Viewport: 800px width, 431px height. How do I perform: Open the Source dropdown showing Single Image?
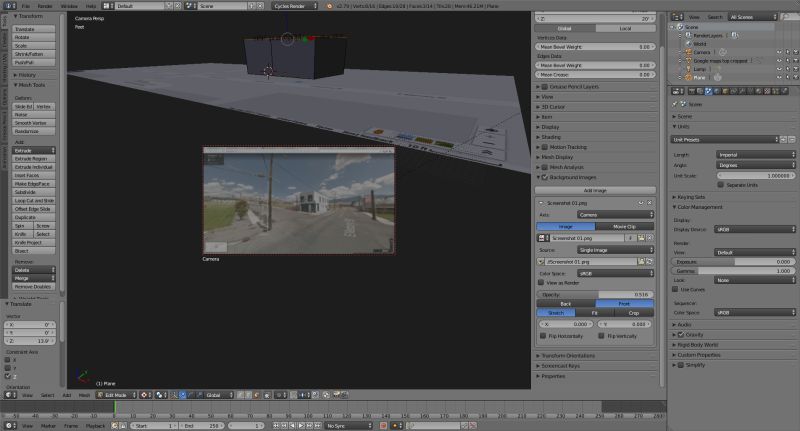pos(615,250)
